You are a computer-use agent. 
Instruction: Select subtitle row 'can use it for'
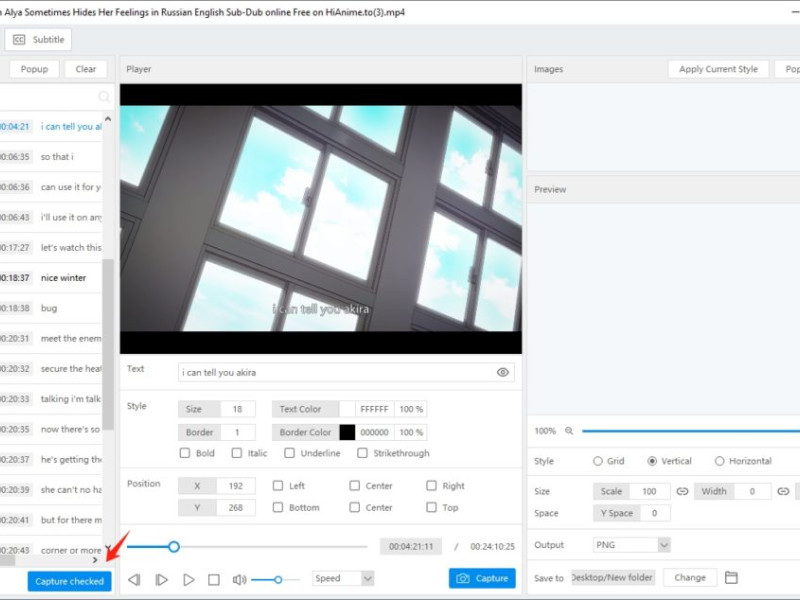point(51,187)
